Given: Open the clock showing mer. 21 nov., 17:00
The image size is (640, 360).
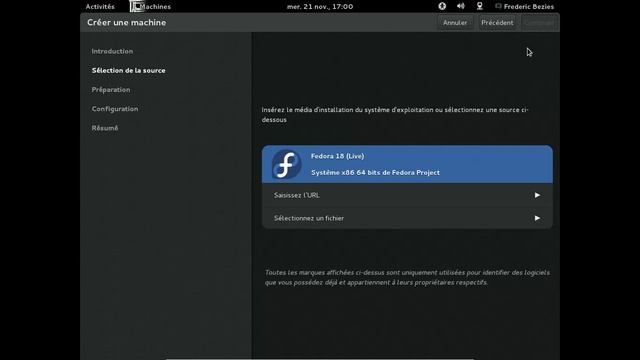Looking at the screenshot, I should 320,7.
